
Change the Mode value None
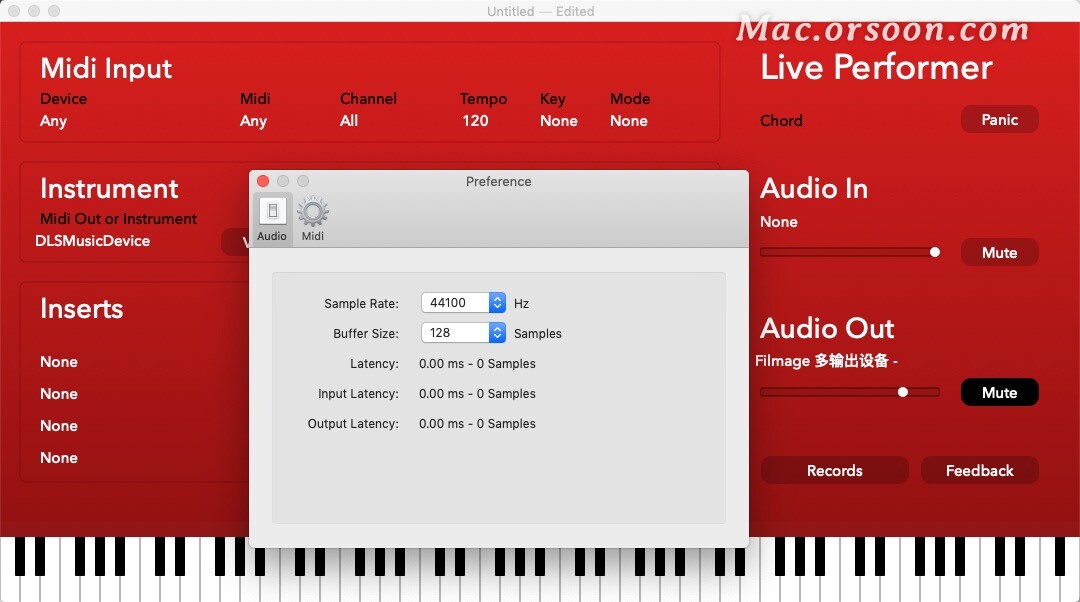pos(629,121)
